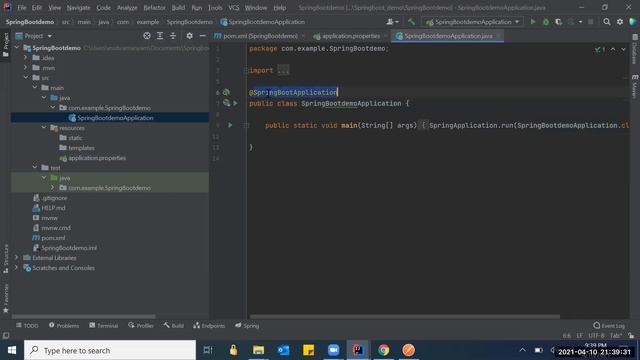Open the Event Log
Viewport: 640px width, 360px height.
point(609,325)
